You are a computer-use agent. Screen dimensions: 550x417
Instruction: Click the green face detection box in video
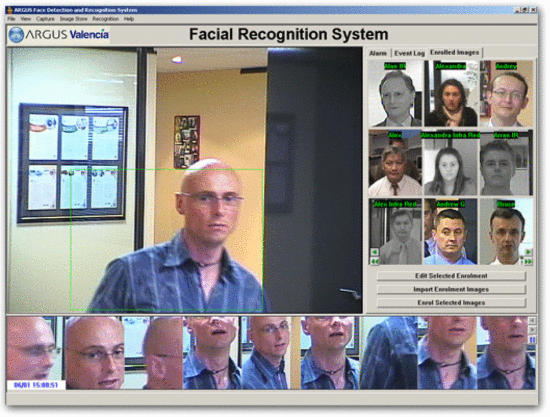click(x=167, y=240)
